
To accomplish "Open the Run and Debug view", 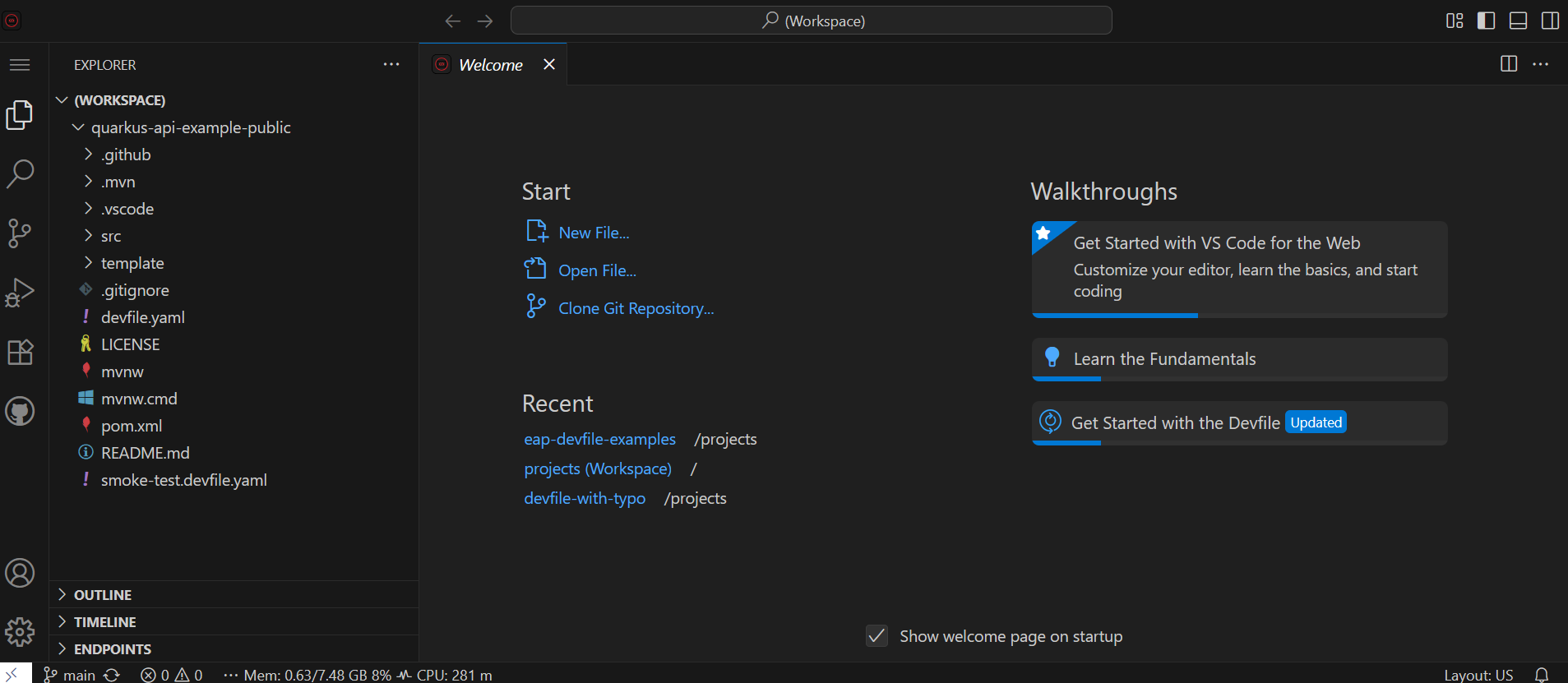I will pyautogui.click(x=20, y=292).
